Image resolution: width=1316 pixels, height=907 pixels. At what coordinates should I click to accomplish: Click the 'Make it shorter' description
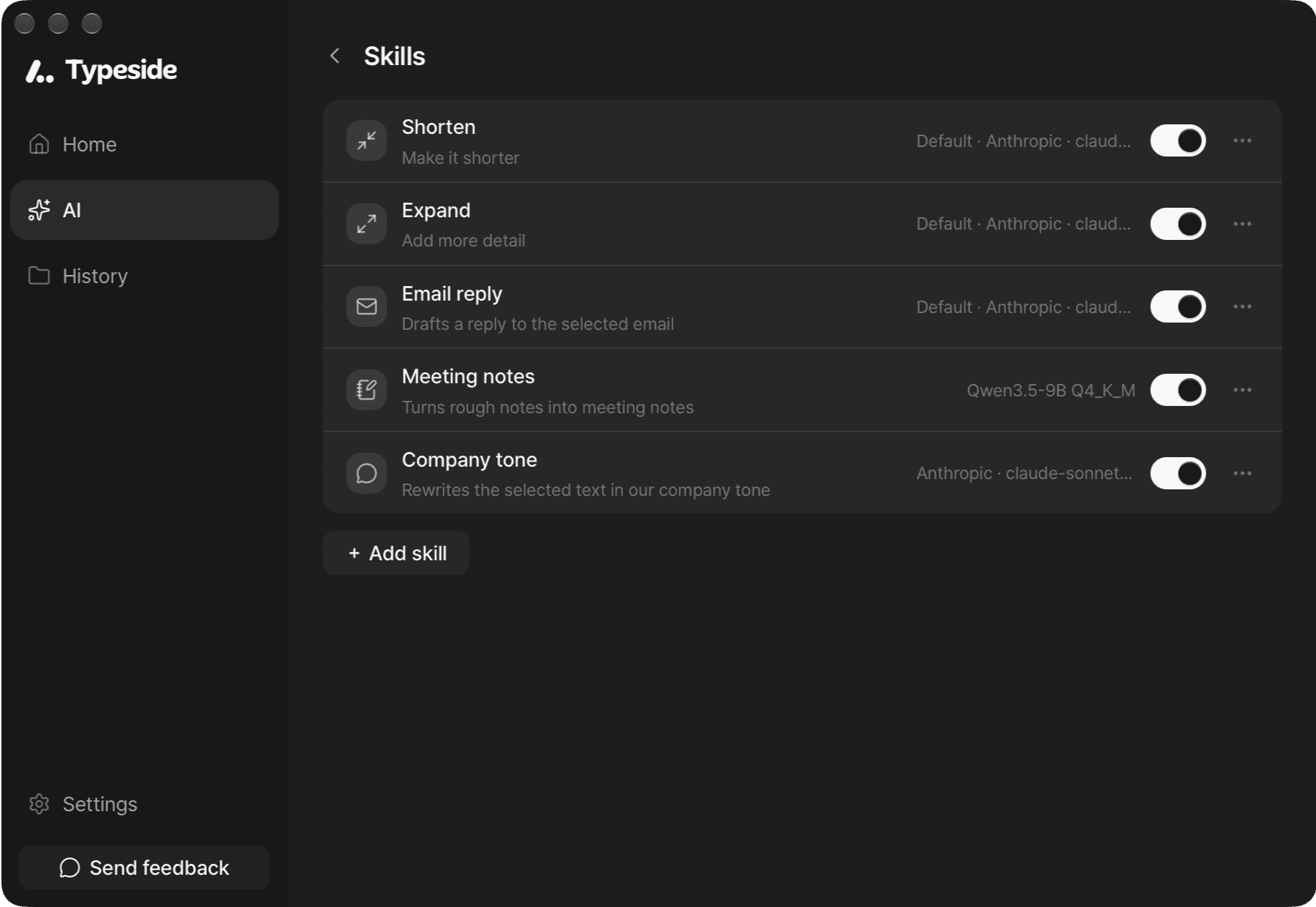click(461, 158)
